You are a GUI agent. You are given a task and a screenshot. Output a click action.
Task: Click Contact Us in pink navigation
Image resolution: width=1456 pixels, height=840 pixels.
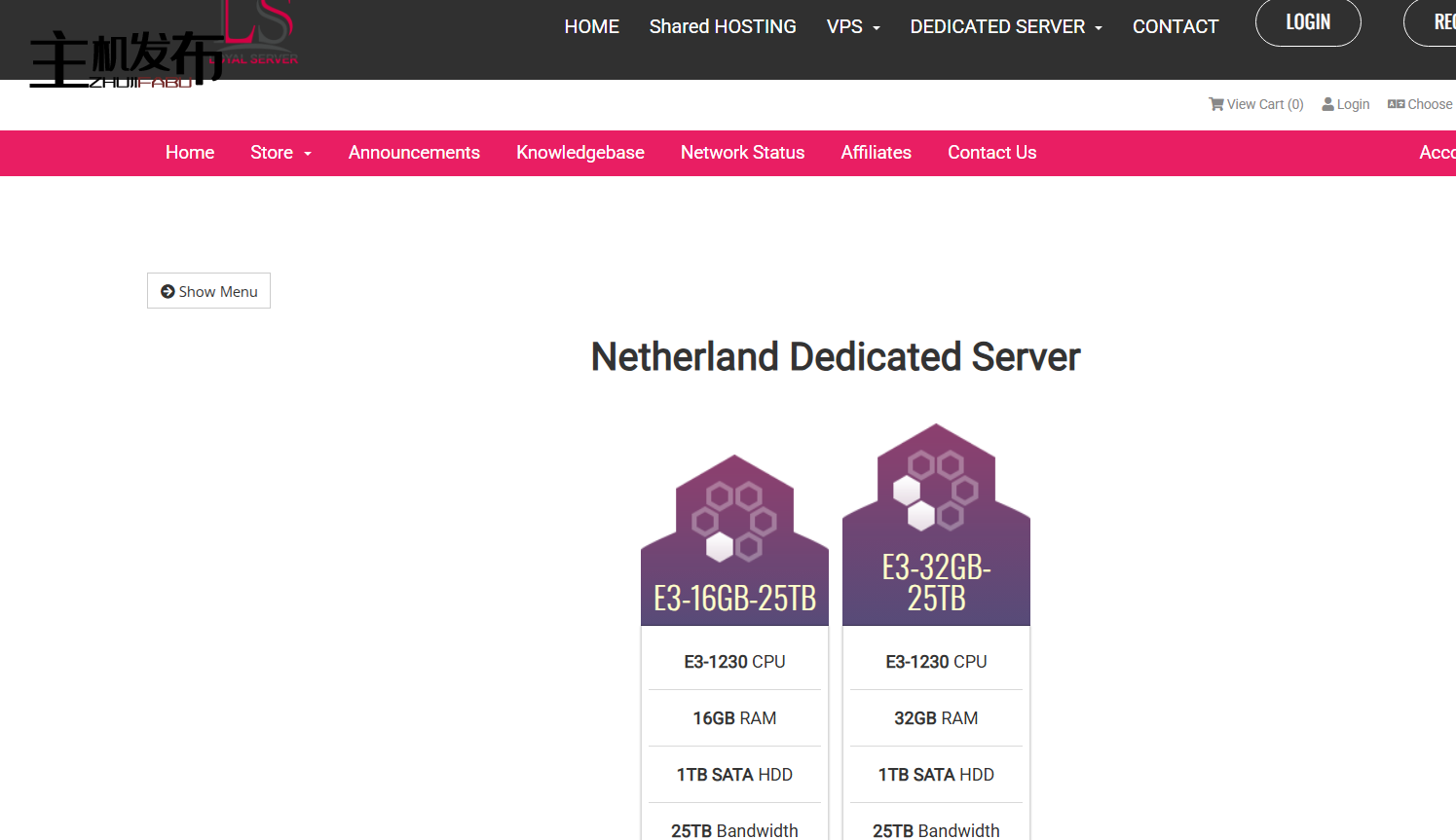991,153
